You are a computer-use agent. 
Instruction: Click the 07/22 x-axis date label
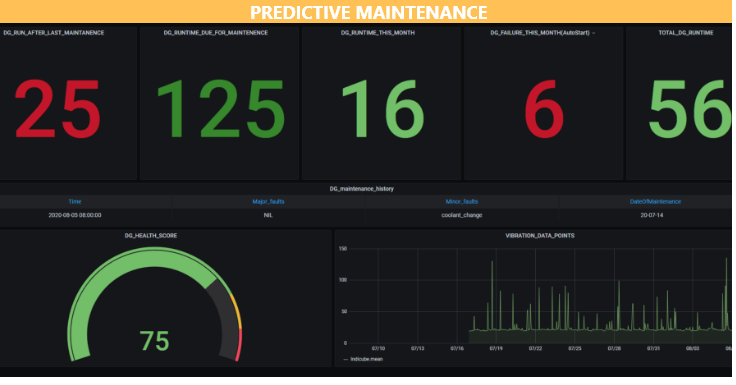[535, 349]
